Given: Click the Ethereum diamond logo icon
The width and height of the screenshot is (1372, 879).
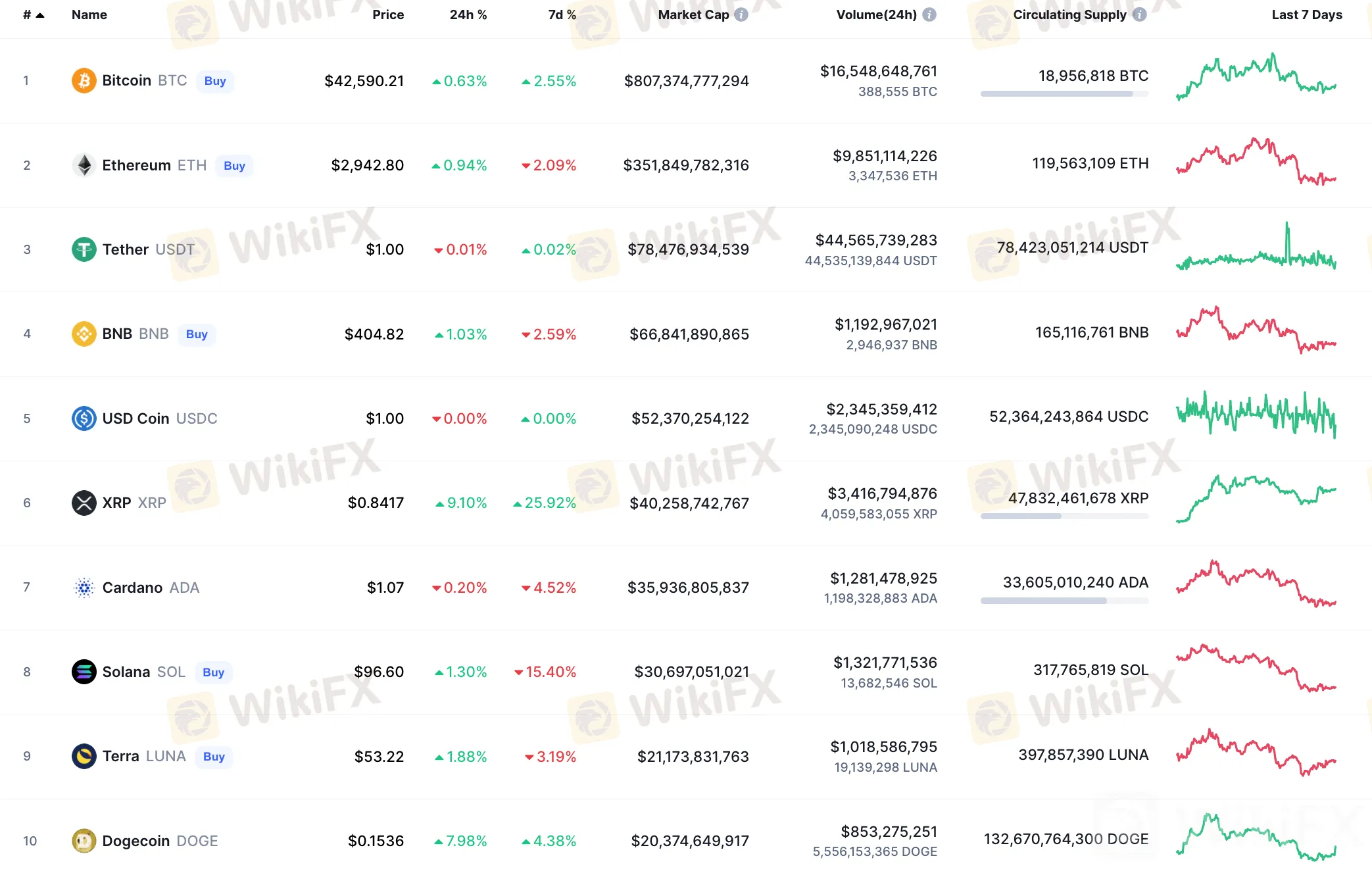Looking at the screenshot, I should tap(84, 165).
